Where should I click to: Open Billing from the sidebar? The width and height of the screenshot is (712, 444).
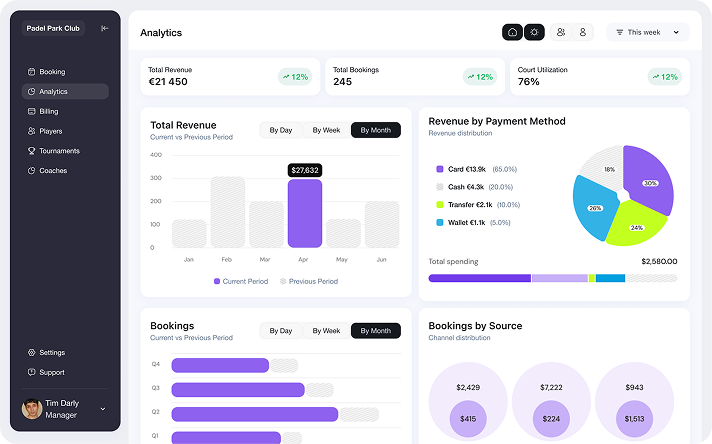[x=49, y=111]
